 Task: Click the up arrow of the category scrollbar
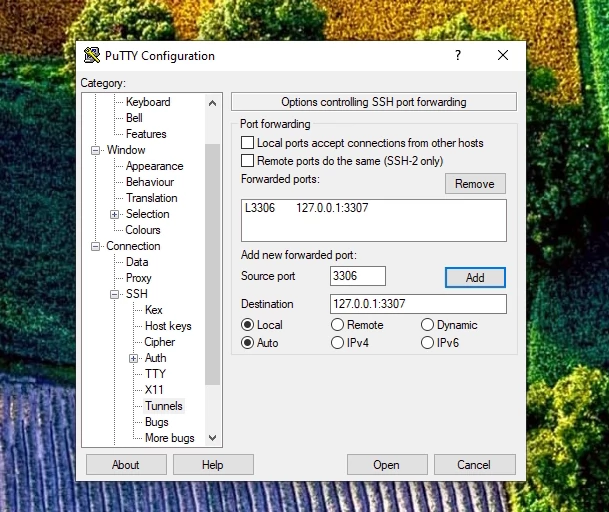coord(212,103)
